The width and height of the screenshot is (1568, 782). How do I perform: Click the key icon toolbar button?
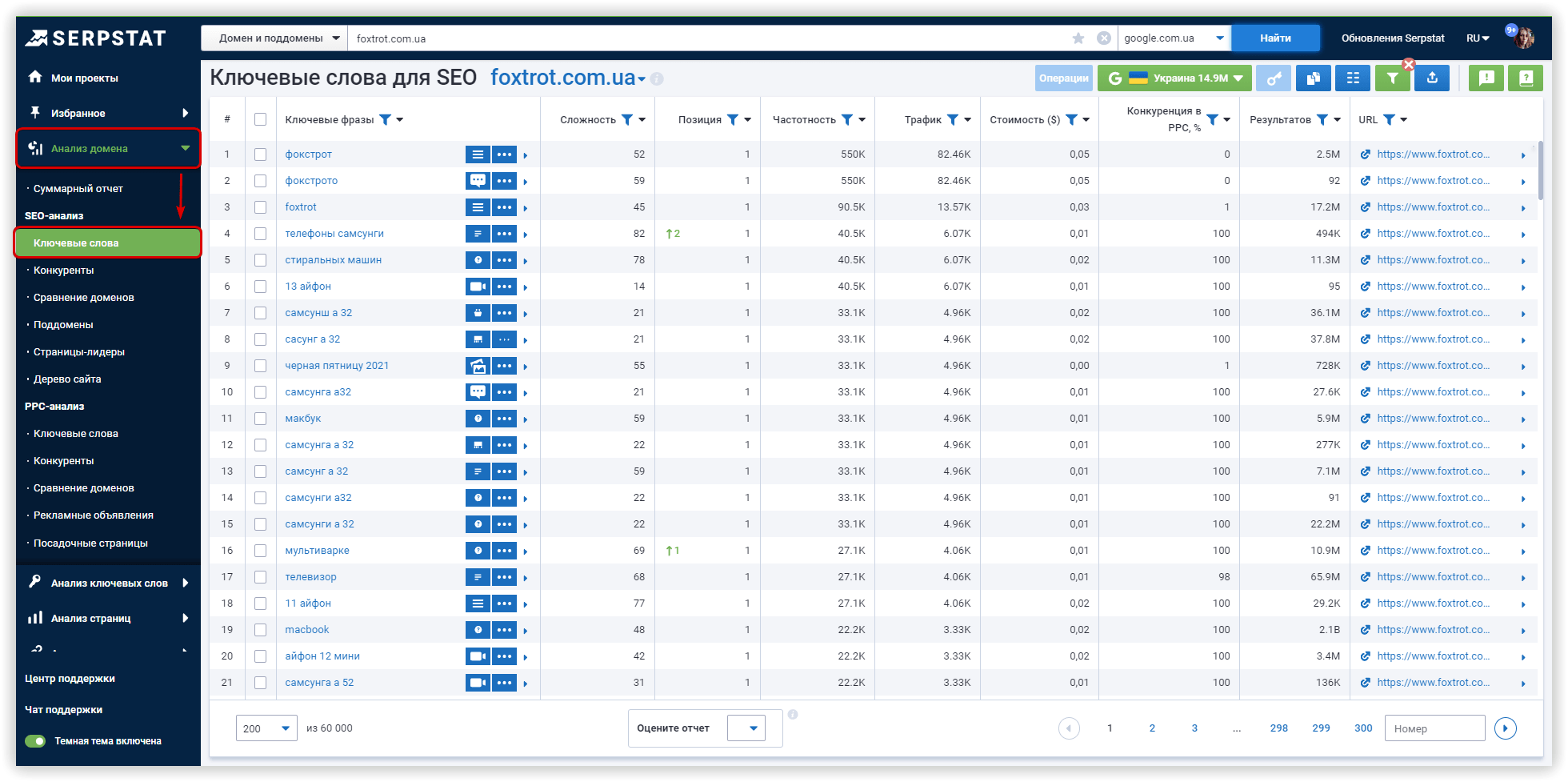tap(1274, 78)
